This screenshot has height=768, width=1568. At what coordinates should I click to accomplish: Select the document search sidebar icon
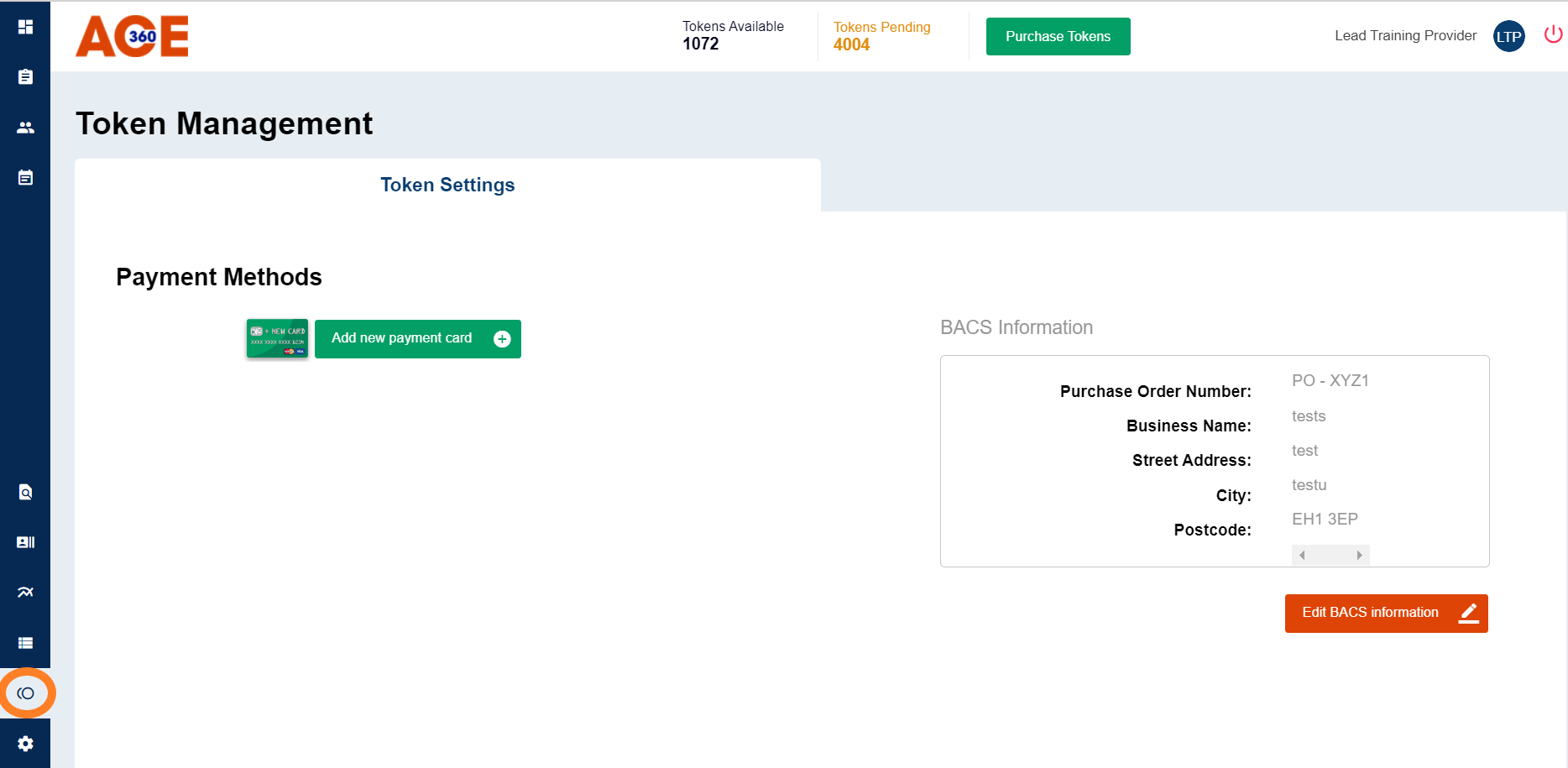pyautogui.click(x=25, y=491)
